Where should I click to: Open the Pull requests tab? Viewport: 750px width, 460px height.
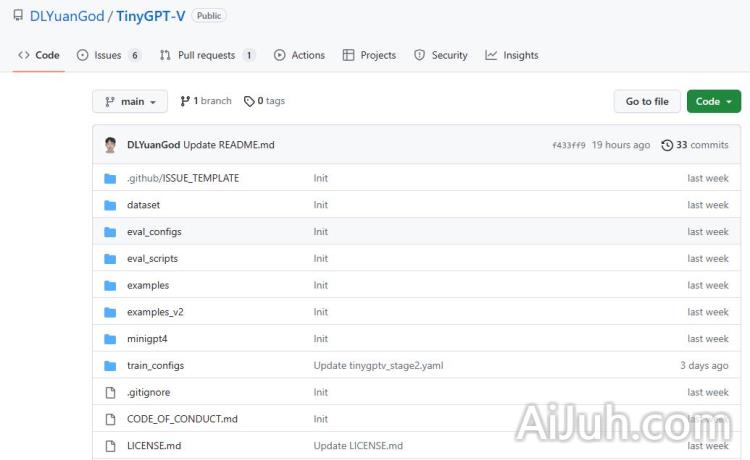[x=207, y=55]
